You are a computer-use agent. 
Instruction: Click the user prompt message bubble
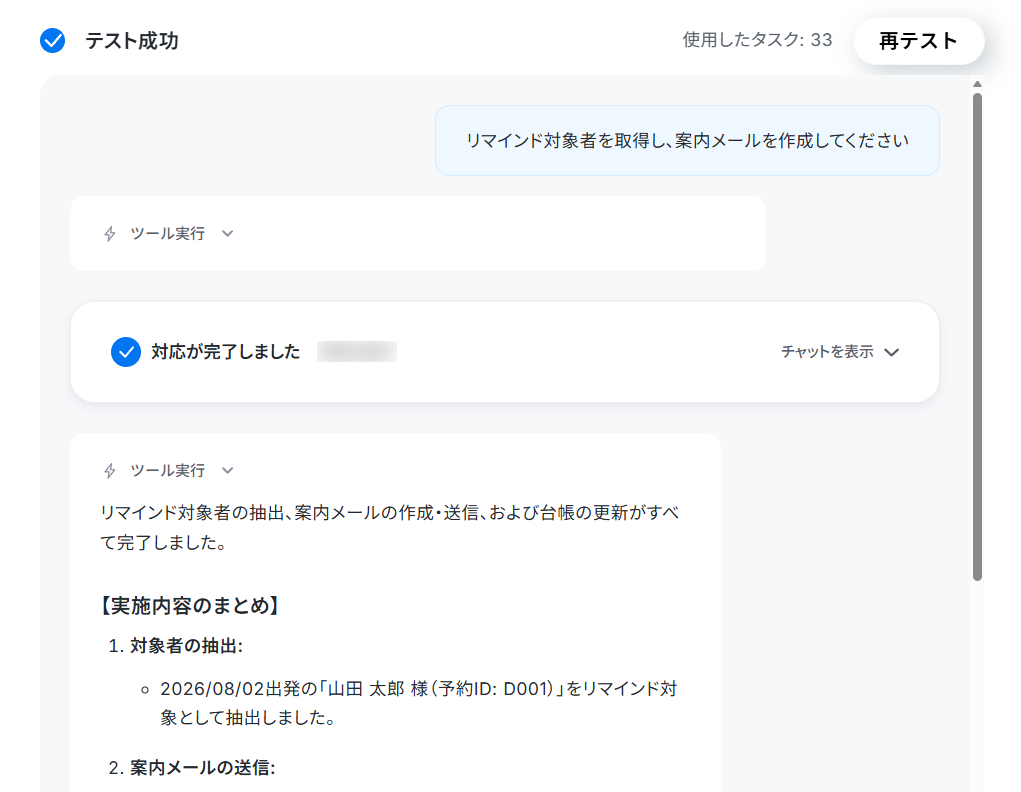[x=687, y=141]
